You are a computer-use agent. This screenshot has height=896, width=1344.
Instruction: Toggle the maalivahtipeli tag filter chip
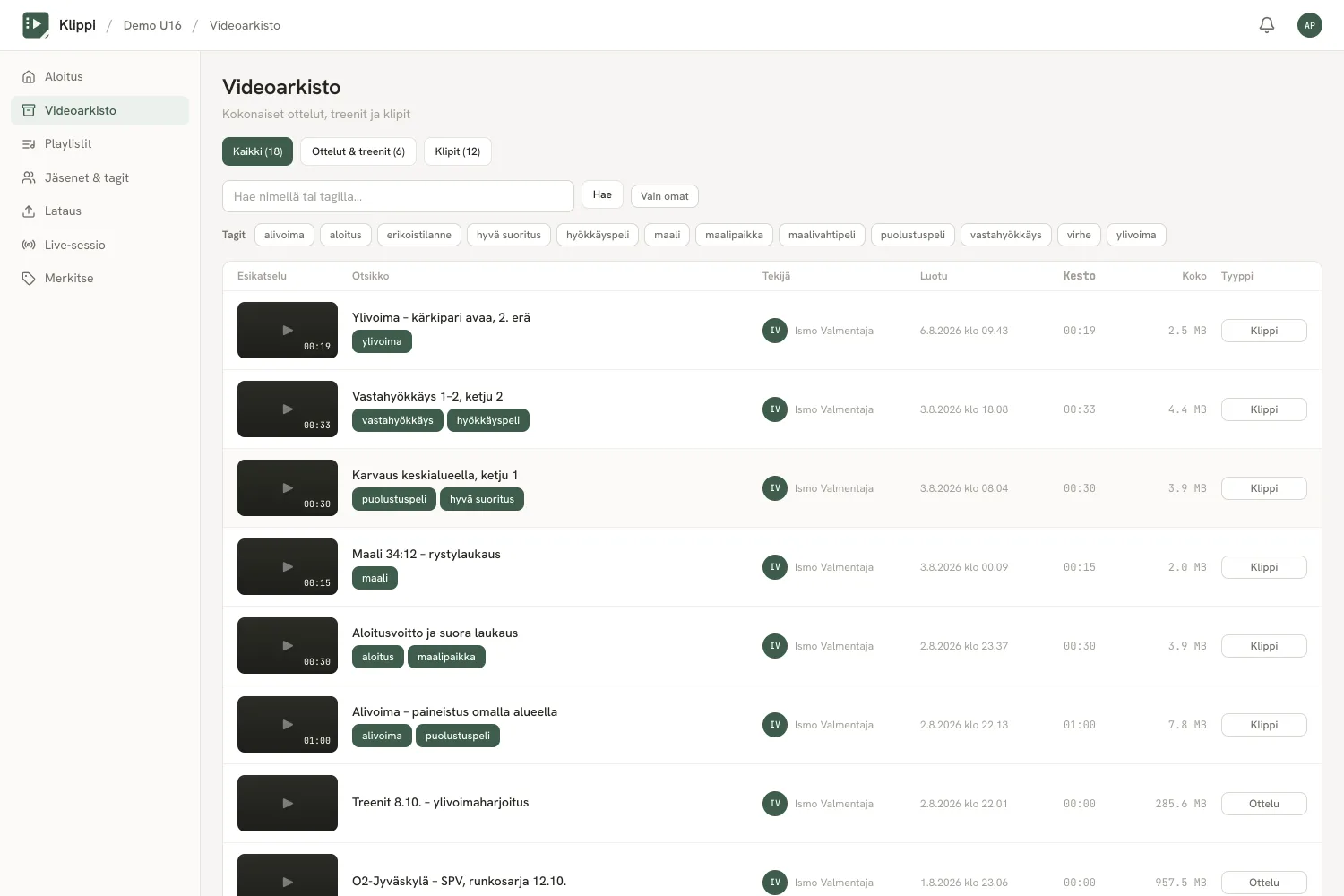[822, 235]
